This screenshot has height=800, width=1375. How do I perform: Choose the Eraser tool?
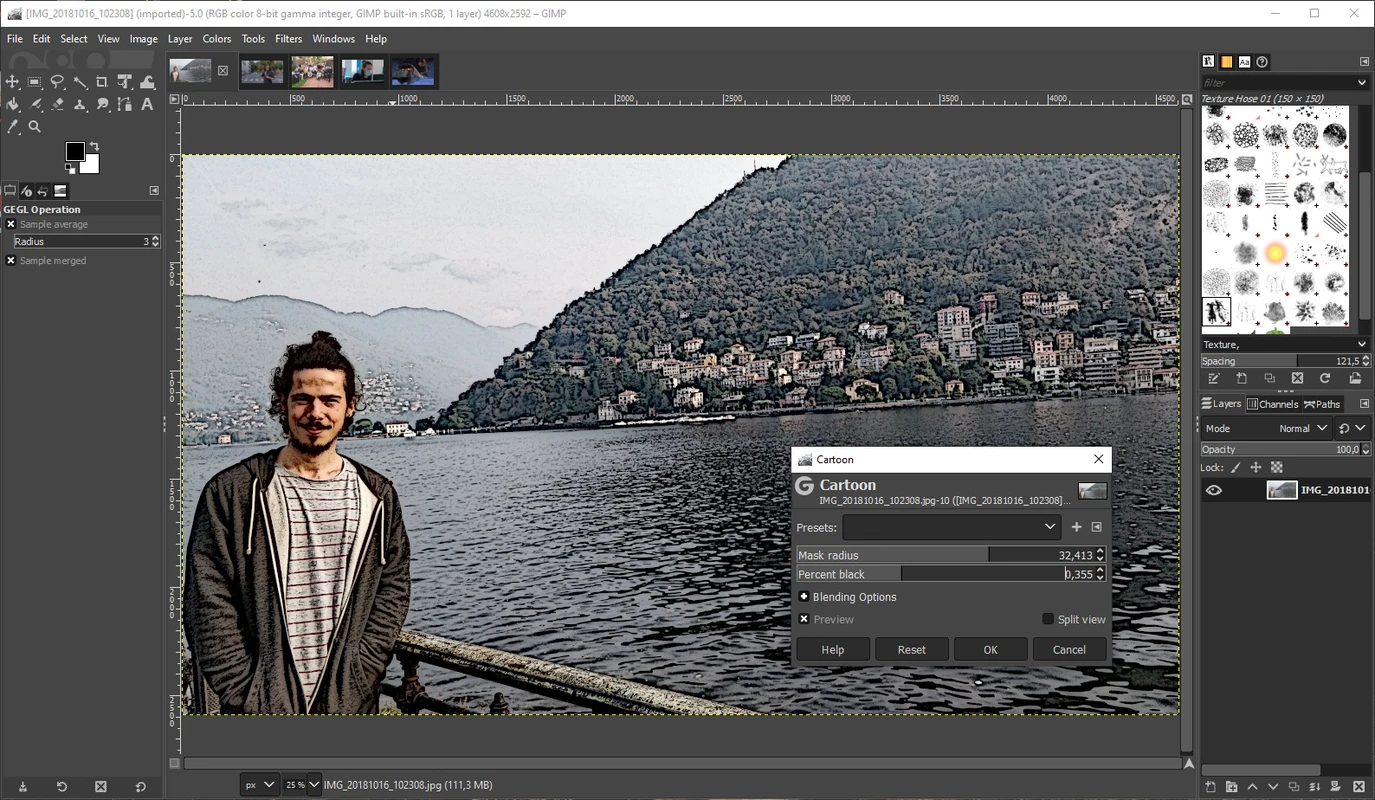click(58, 104)
